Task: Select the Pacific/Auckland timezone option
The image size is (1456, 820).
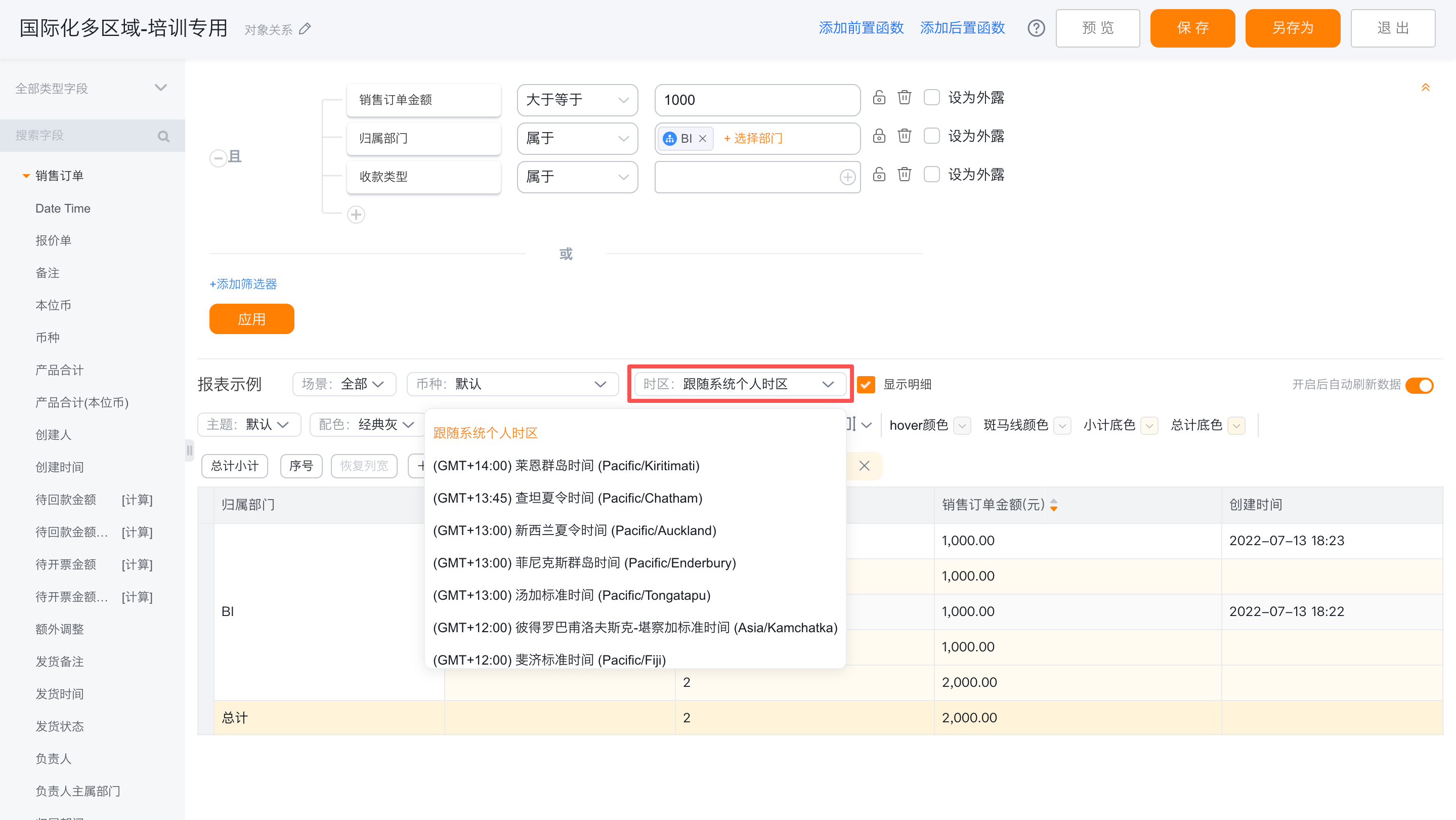Action: point(574,530)
